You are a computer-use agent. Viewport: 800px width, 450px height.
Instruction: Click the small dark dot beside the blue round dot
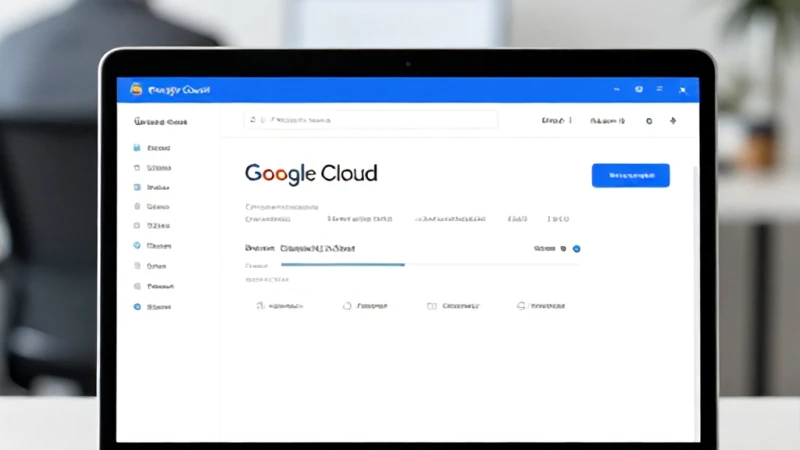pos(563,249)
